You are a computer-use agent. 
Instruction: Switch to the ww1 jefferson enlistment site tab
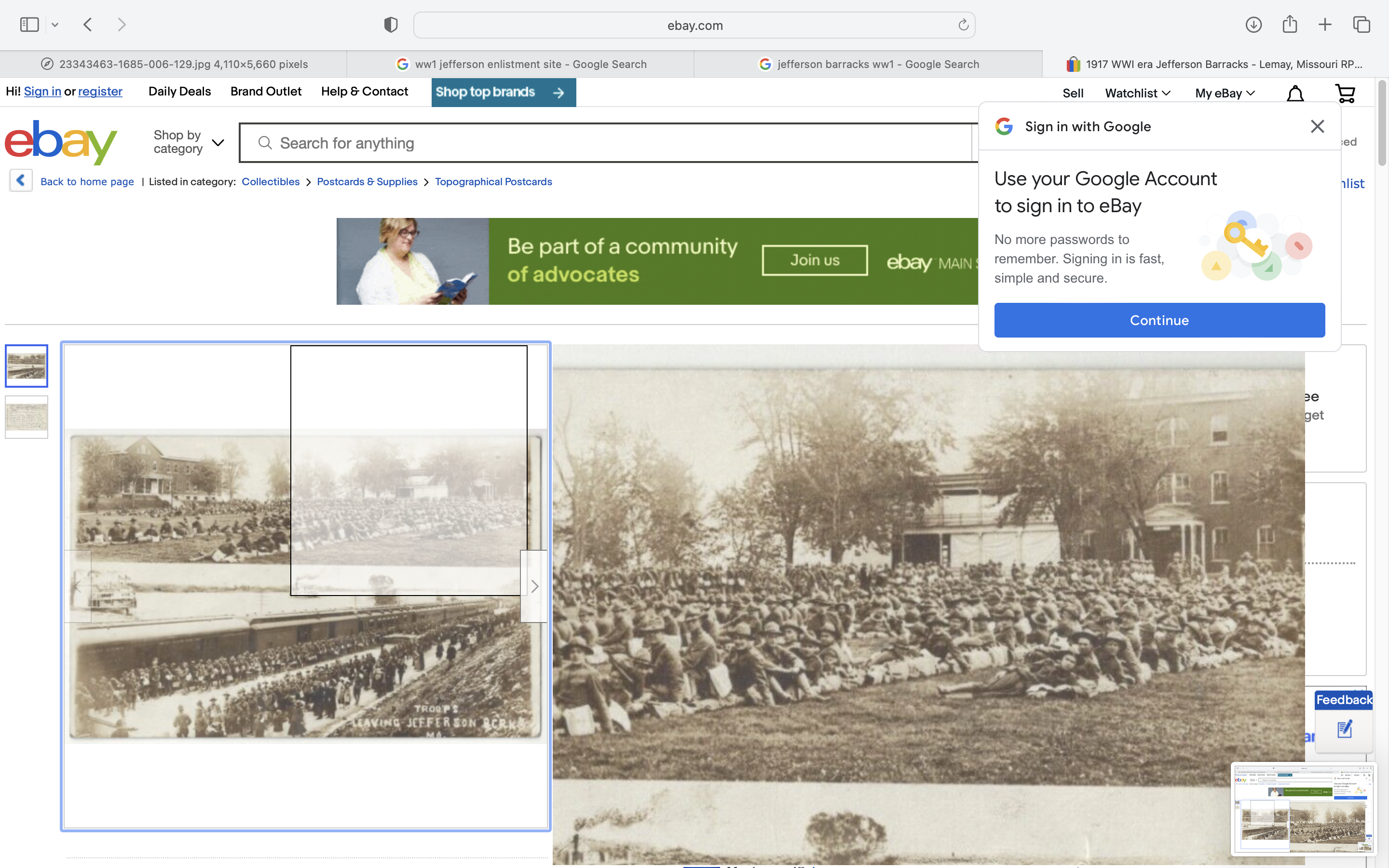pos(521,64)
